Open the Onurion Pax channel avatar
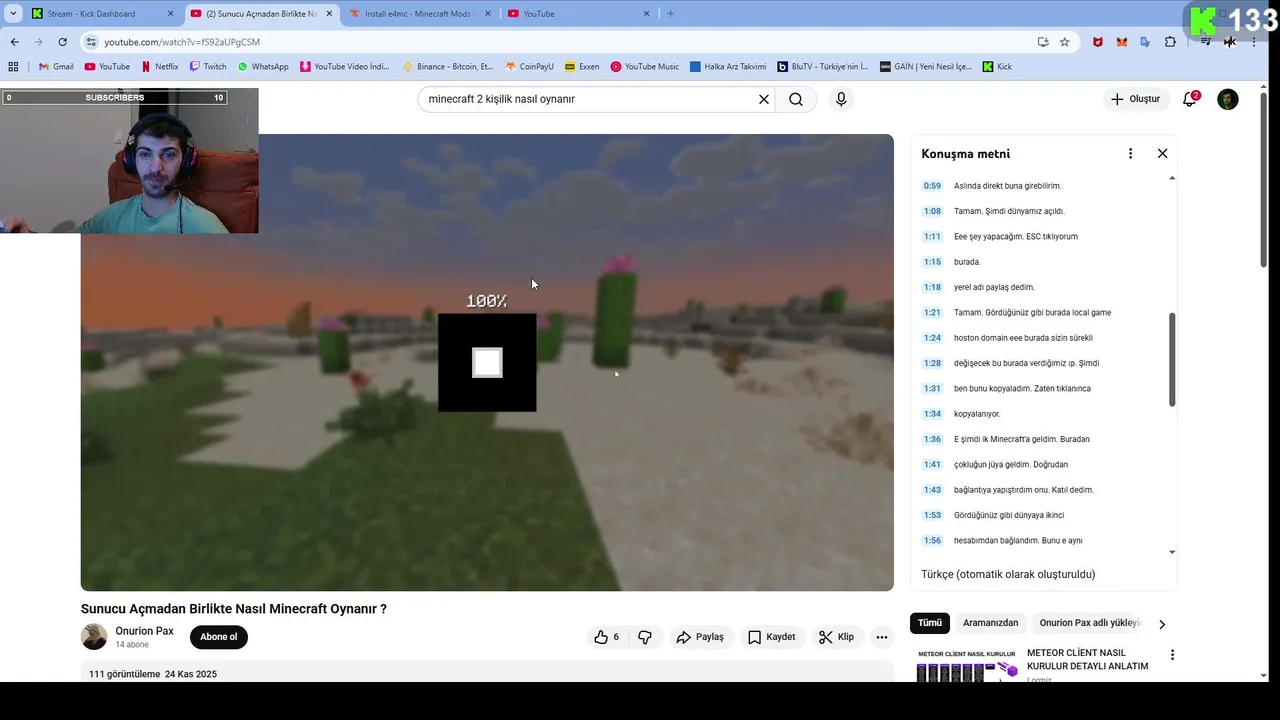 click(94, 637)
